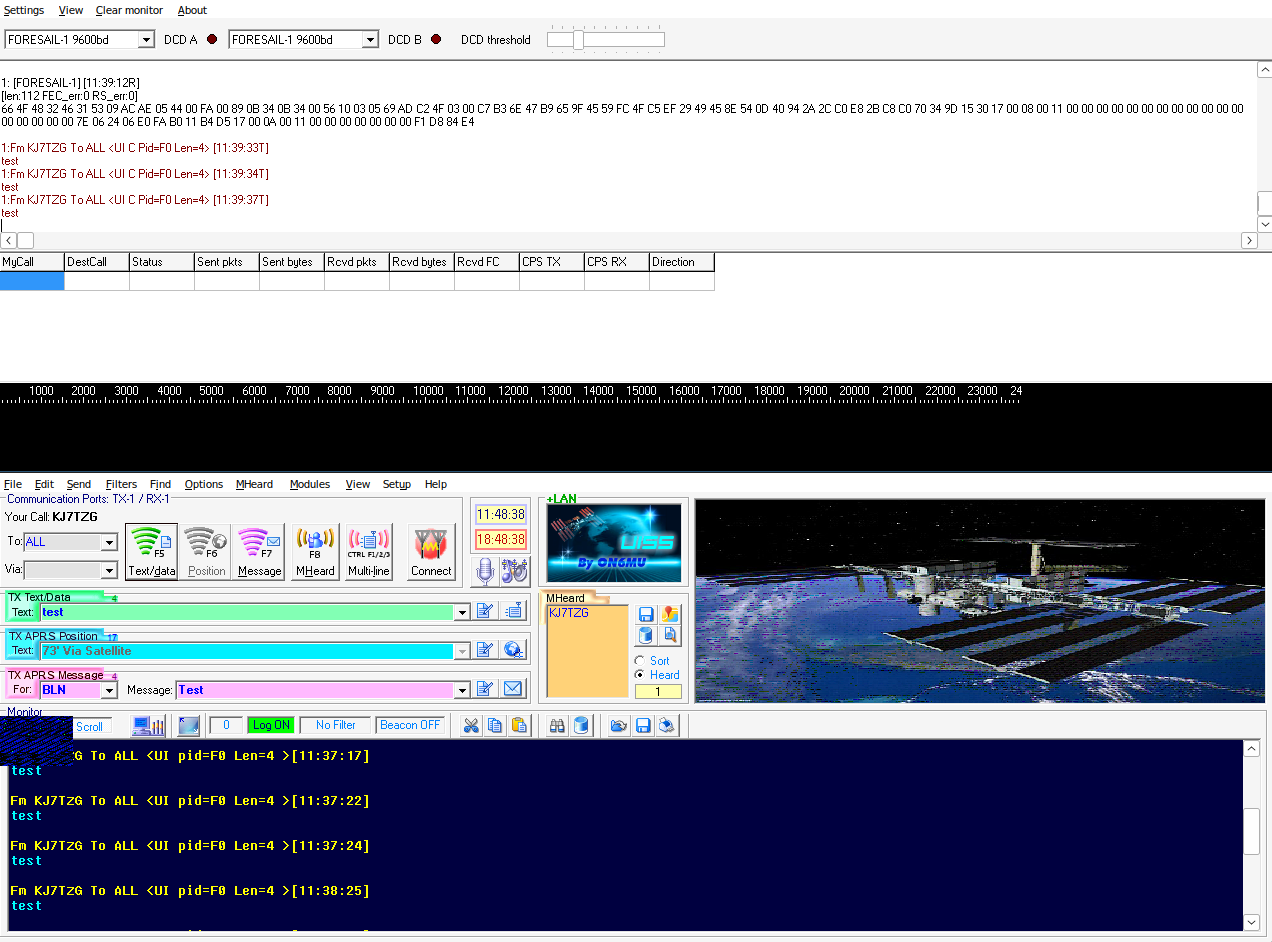Click the Message F7 send icon

[259, 551]
